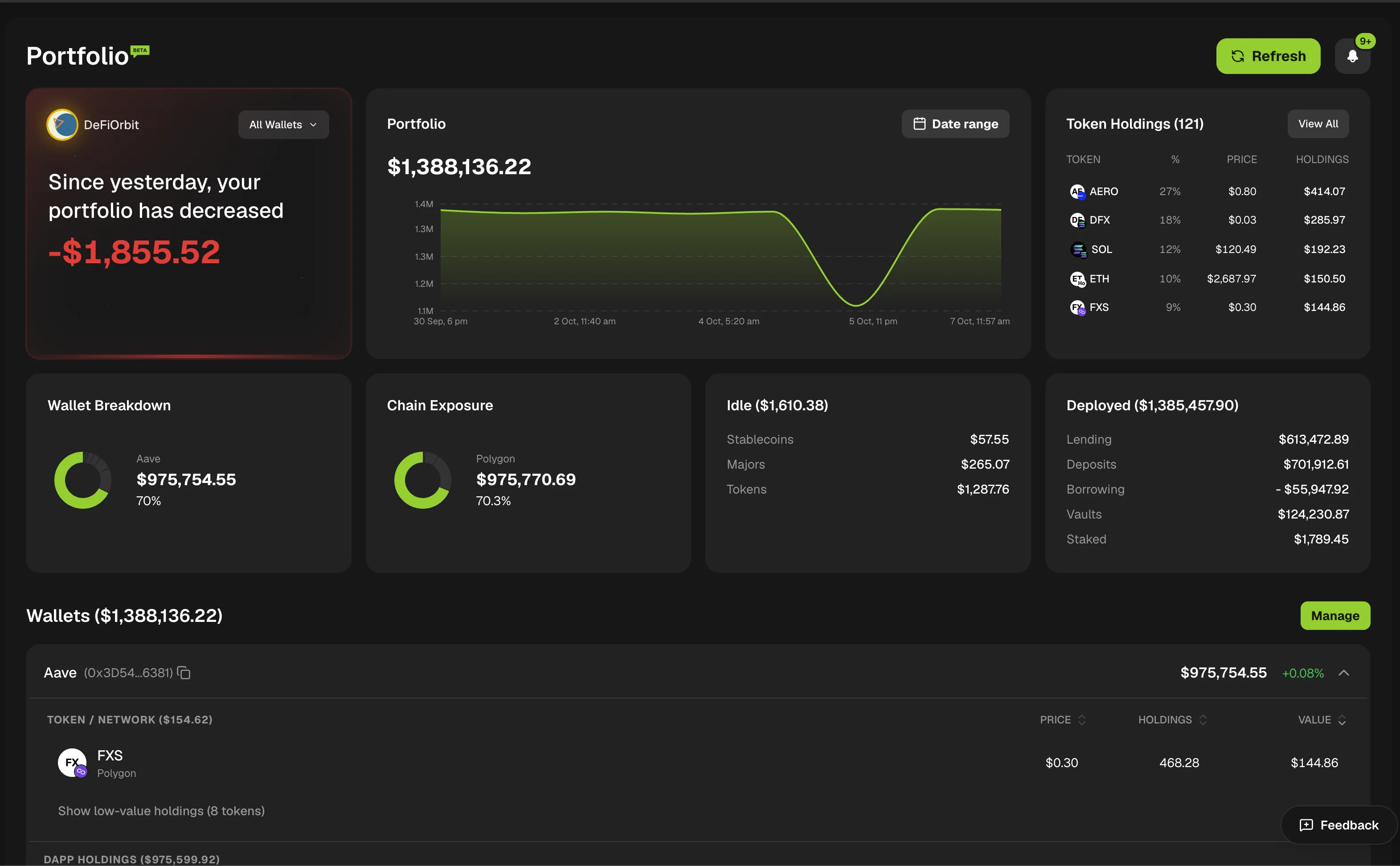Click the ETH token icon in holdings
The height and width of the screenshot is (866, 1400).
tap(1077, 279)
